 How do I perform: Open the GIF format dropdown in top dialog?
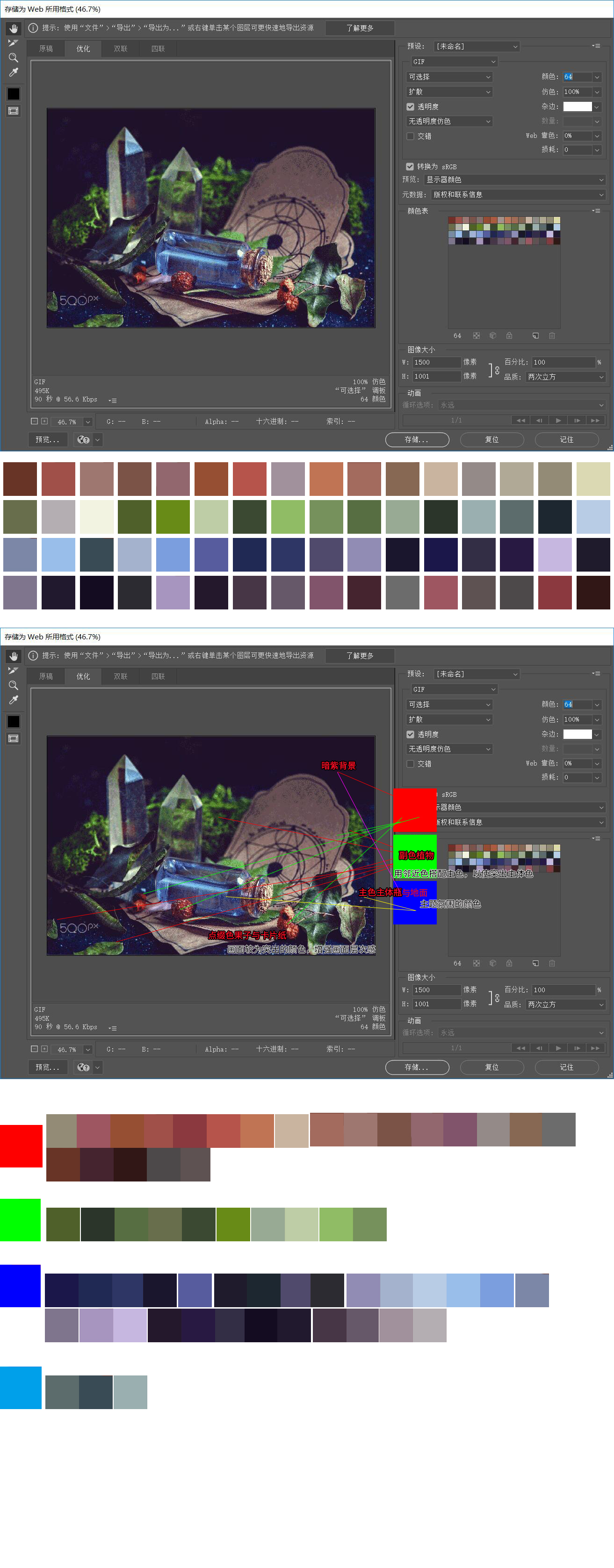pos(454,62)
